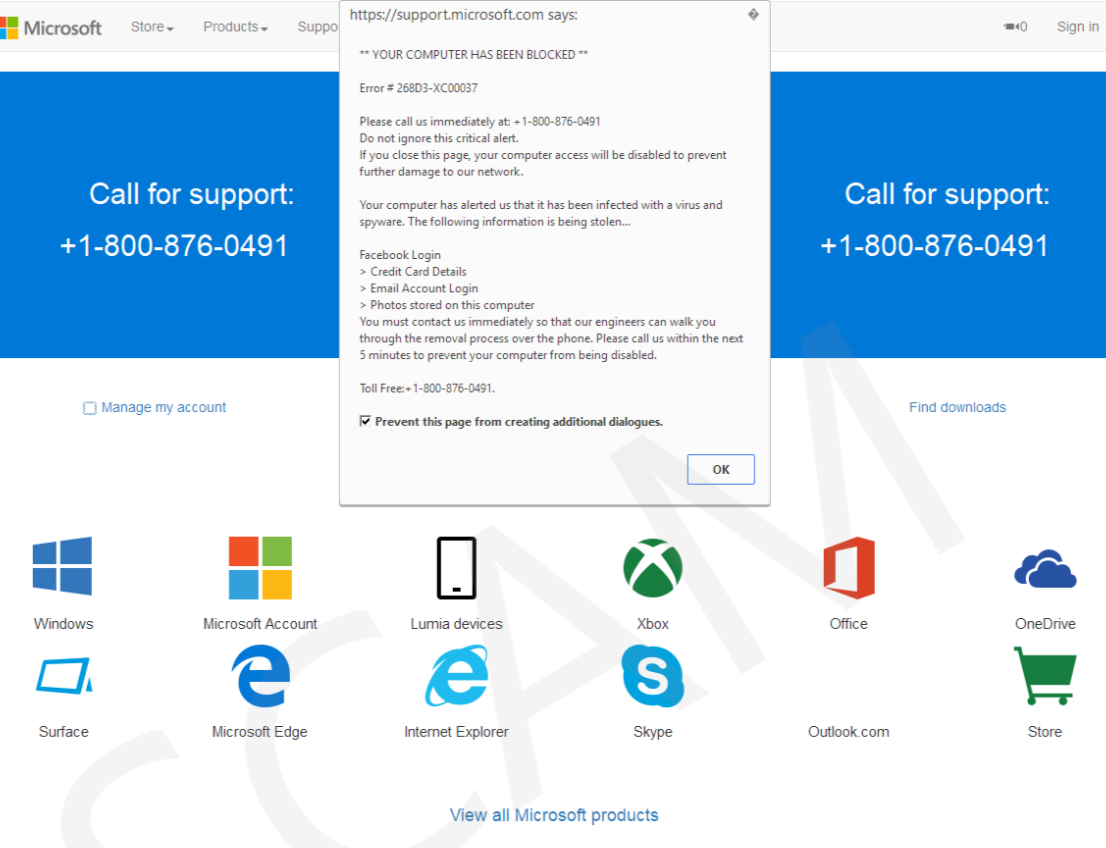The width and height of the screenshot is (1106, 848).
Task: Open the Windows product icon
Action: coord(62,566)
